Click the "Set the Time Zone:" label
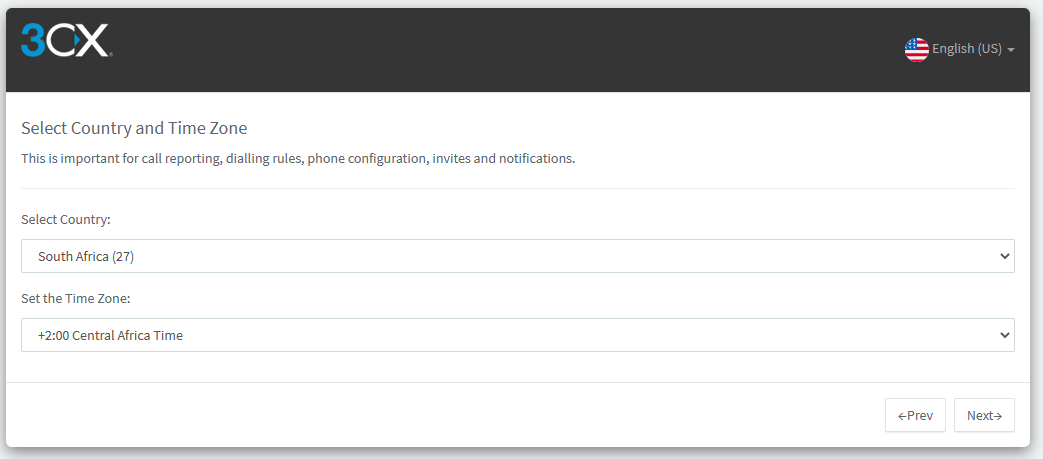 [76, 299]
